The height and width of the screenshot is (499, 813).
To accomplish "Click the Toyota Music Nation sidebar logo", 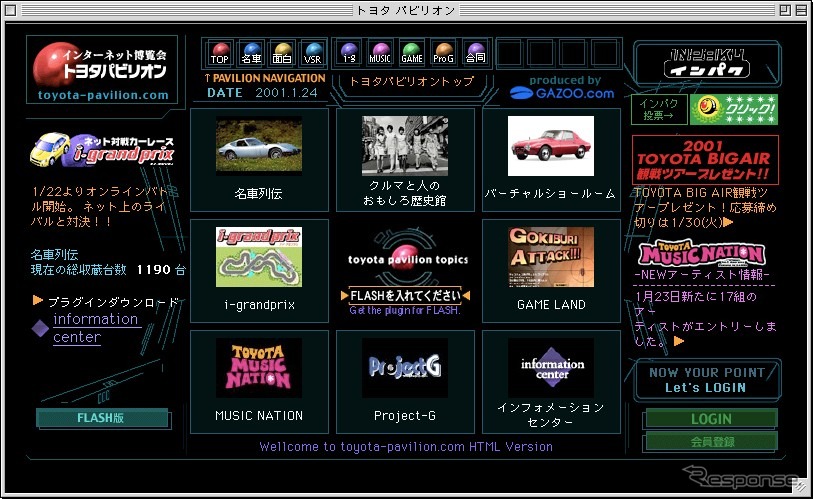I will [703, 253].
